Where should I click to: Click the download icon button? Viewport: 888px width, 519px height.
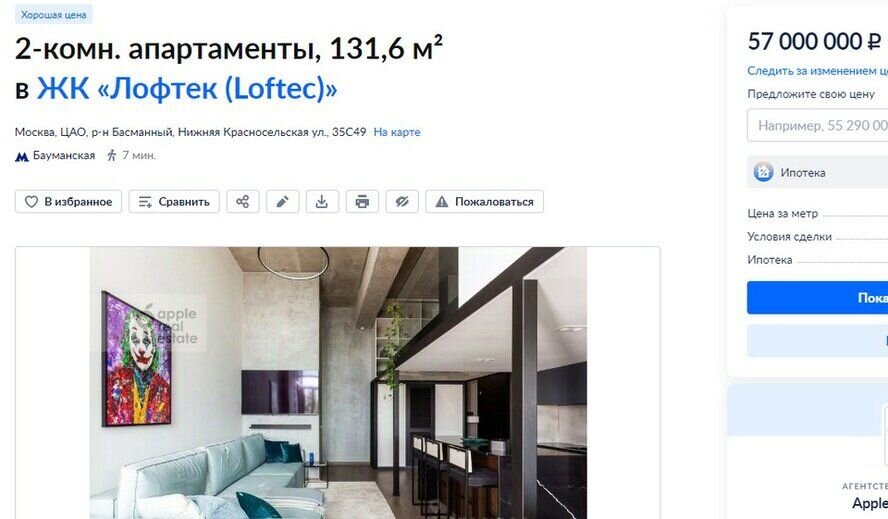(322, 202)
